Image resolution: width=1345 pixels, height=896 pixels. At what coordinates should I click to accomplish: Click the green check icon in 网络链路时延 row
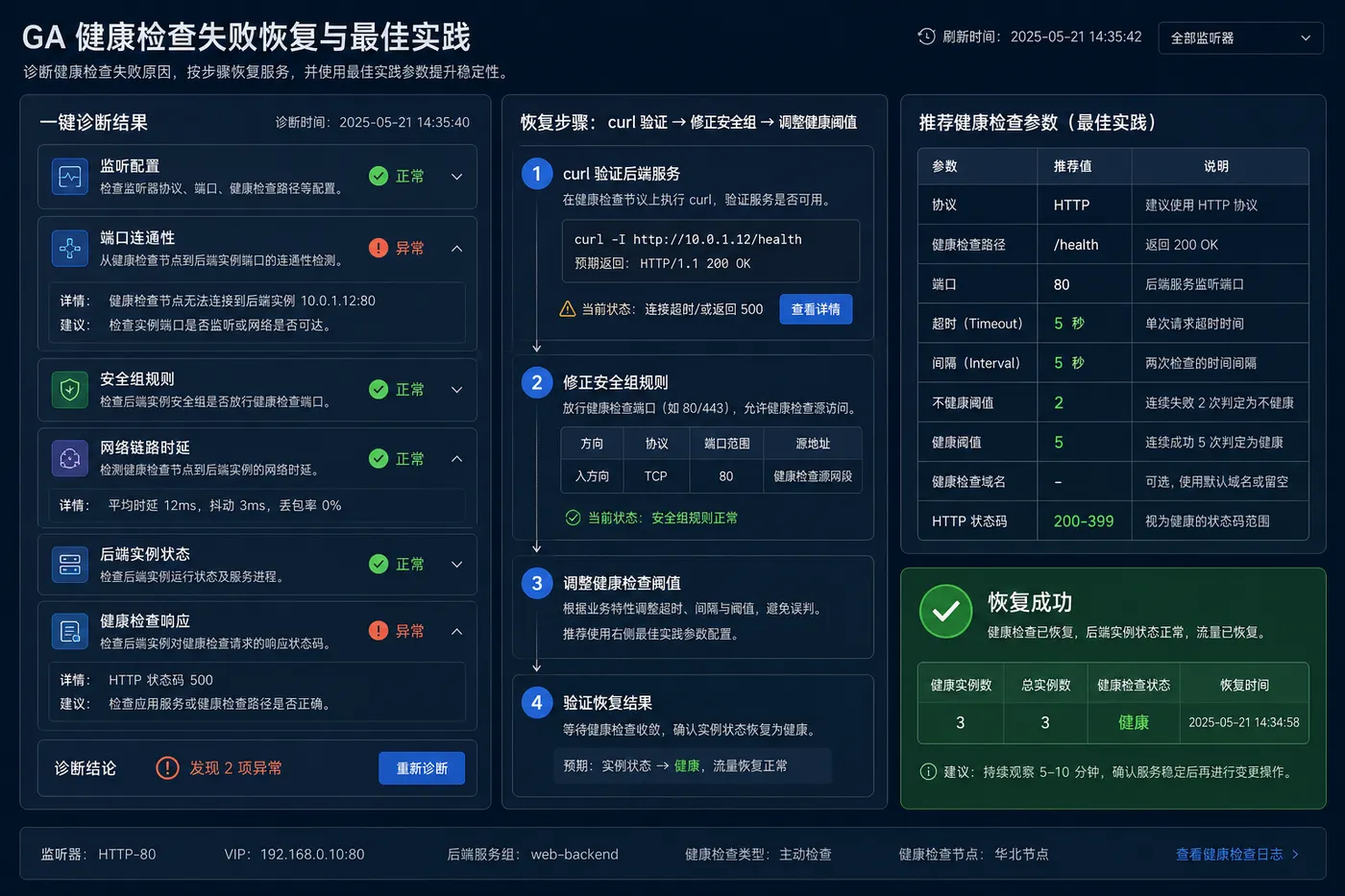pos(379,458)
